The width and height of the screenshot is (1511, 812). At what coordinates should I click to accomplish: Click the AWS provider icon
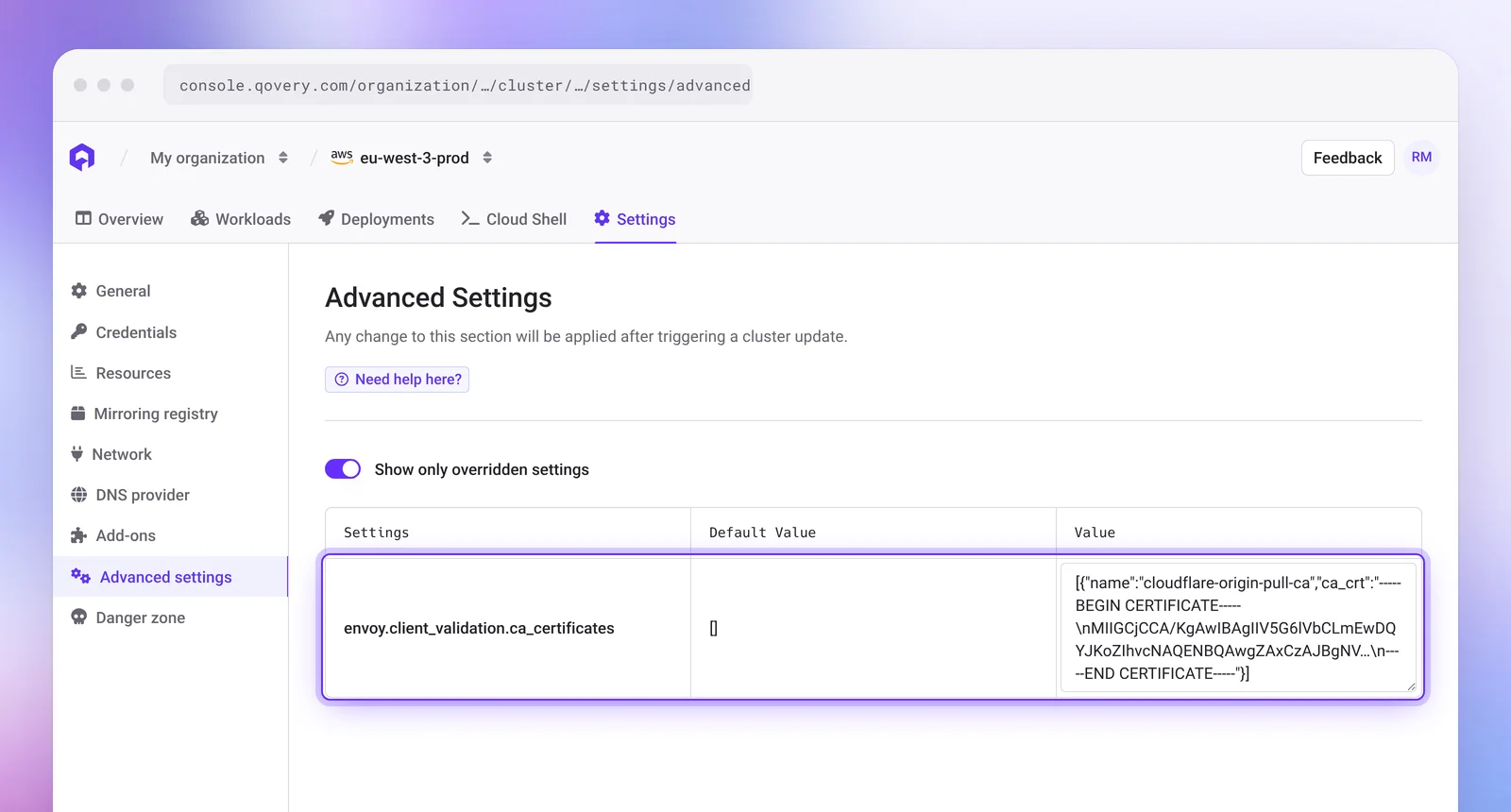[x=342, y=157]
